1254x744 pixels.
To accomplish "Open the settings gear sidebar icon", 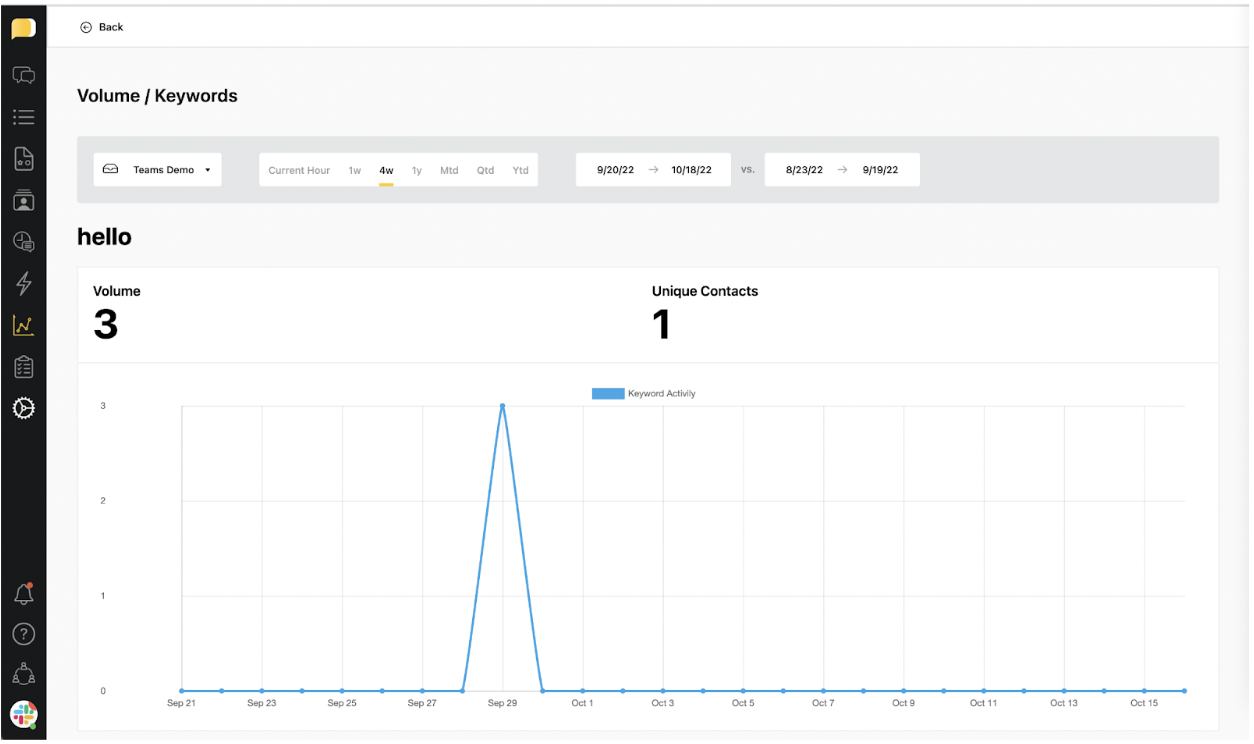I will click(23, 408).
